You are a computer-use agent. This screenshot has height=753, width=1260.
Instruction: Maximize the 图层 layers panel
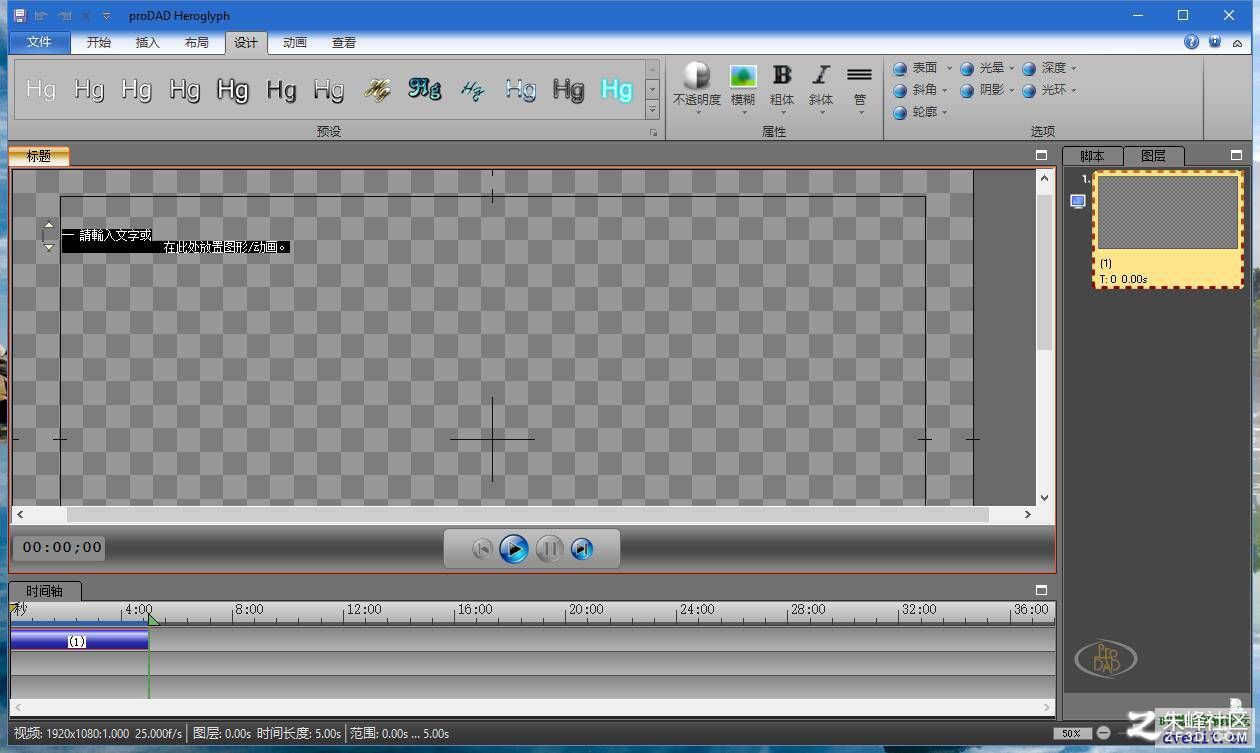1236,155
